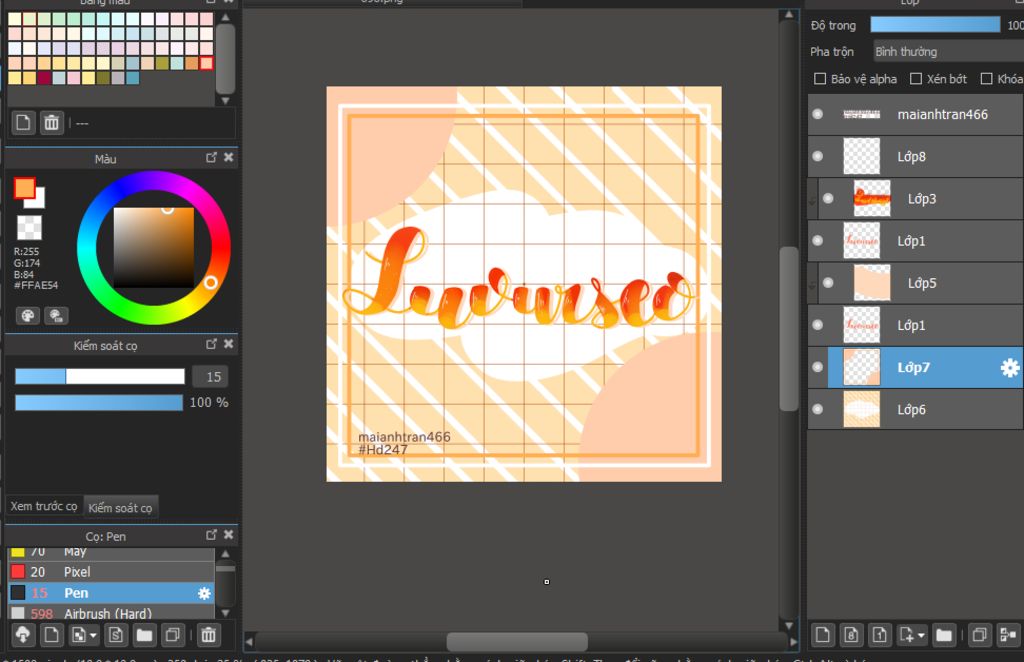
Task: Add a script brush with the S page icon
Action: [116, 635]
